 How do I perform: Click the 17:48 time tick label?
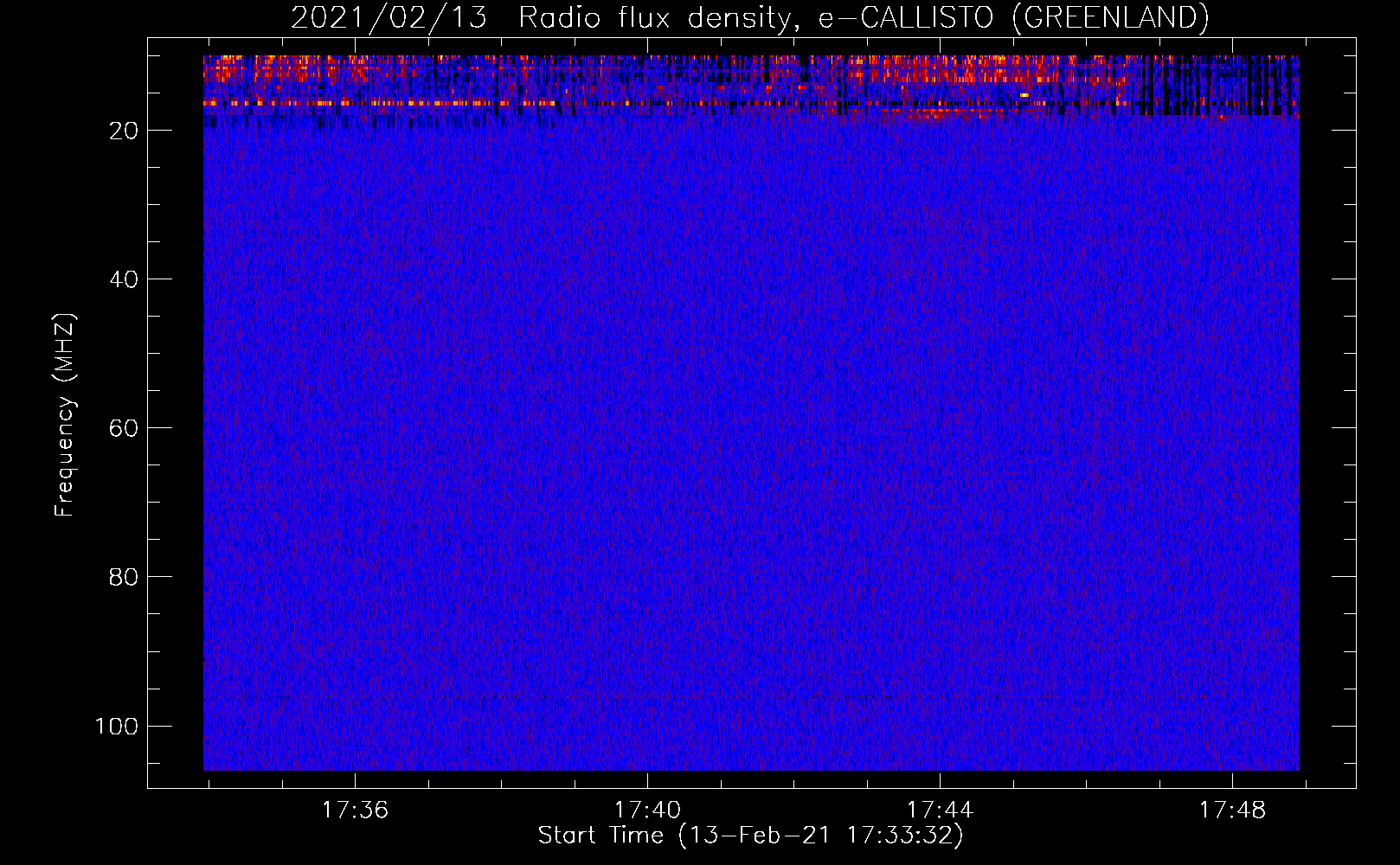click(x=1232, y=811)
